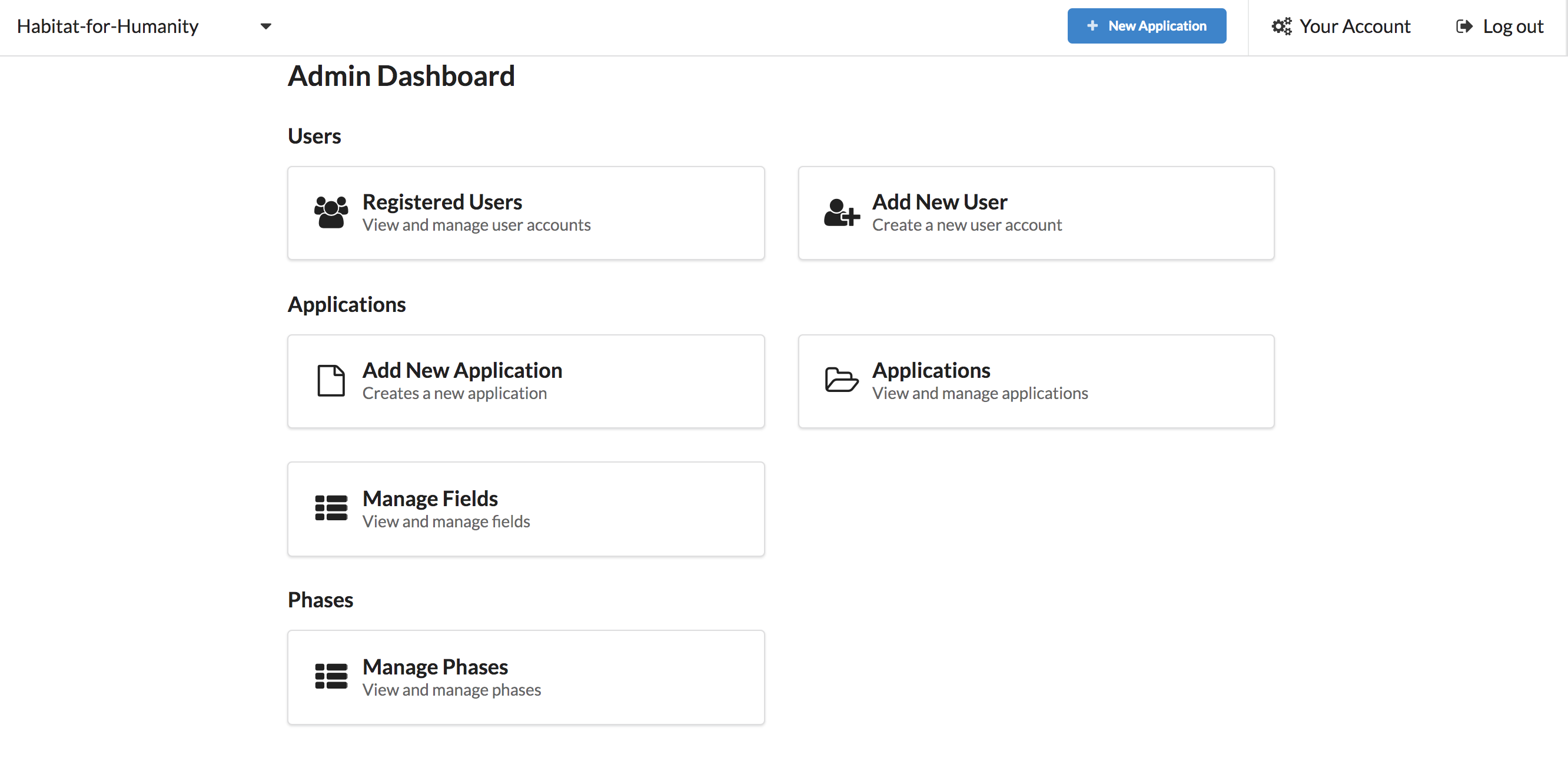Image resolution: width=1568 pixels, height=771 pixels.
Task: Open the Habitat-for-Humanity organization selector
Action: (108, 26)
